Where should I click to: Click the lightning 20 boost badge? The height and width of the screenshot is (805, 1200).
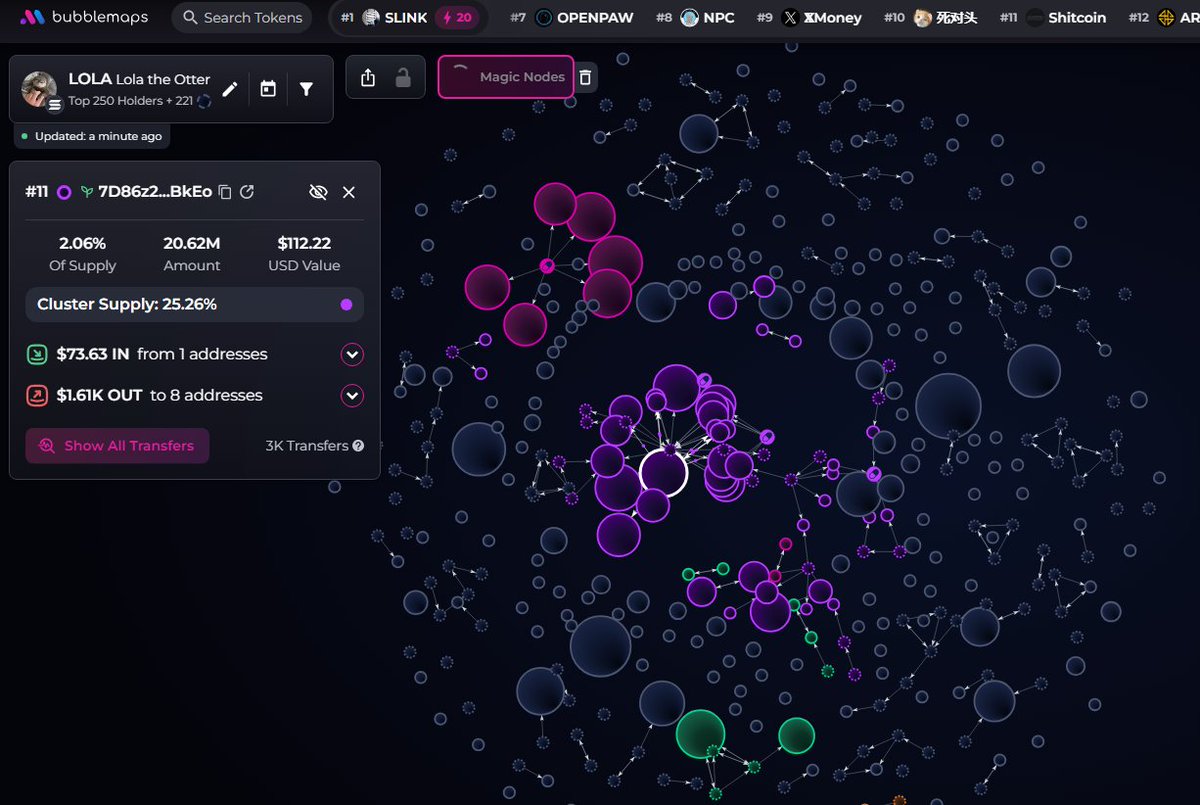pos(456,17)
